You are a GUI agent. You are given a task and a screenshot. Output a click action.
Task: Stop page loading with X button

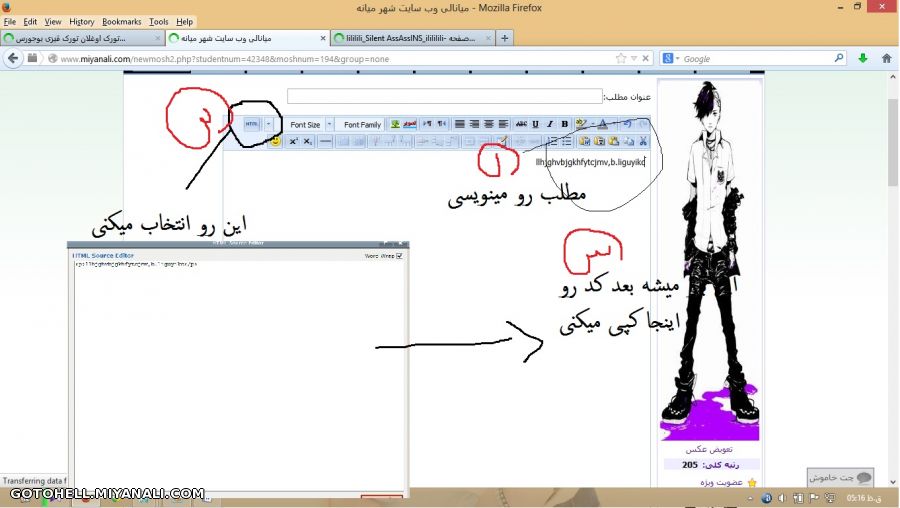click(x=646, y=59)
